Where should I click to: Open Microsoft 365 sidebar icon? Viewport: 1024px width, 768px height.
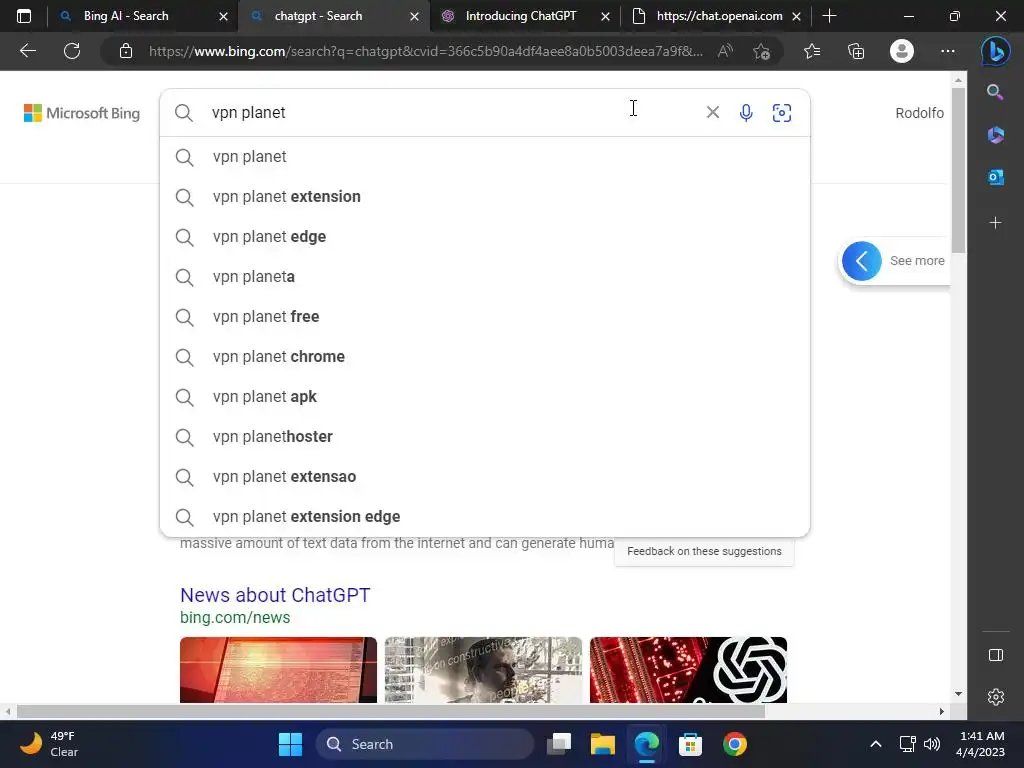click(x=995, y=135)
